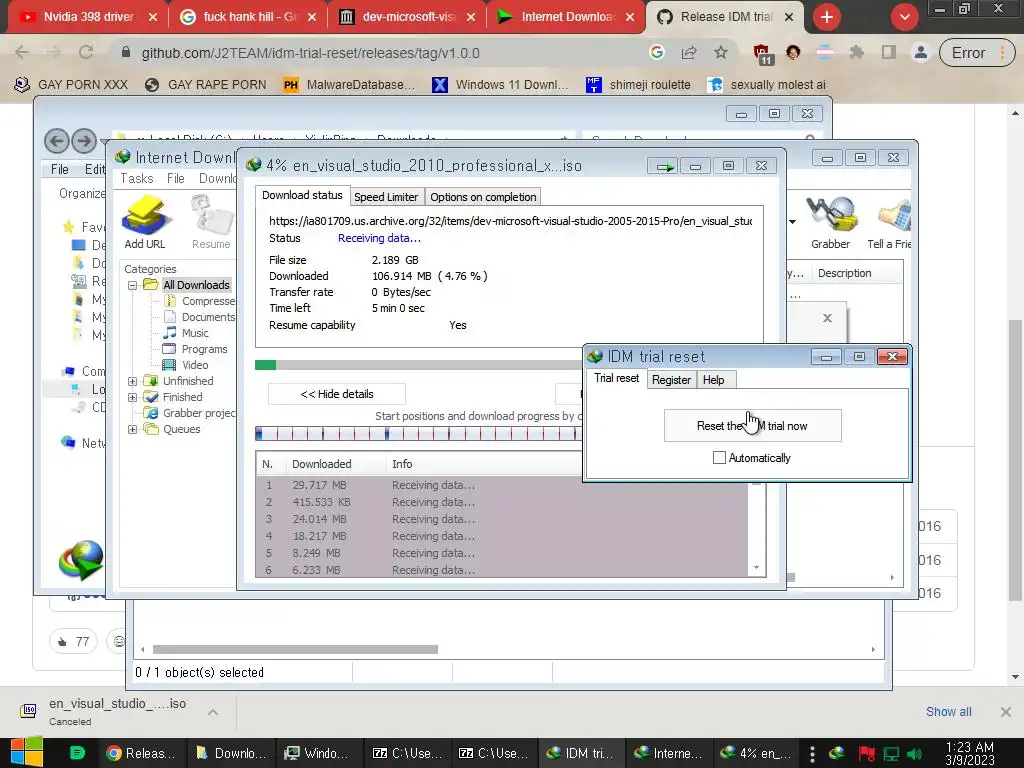Screen dimensions: 1024x768
Task: Open Chrome Releas... taskbar item
Action: point(140,753)
